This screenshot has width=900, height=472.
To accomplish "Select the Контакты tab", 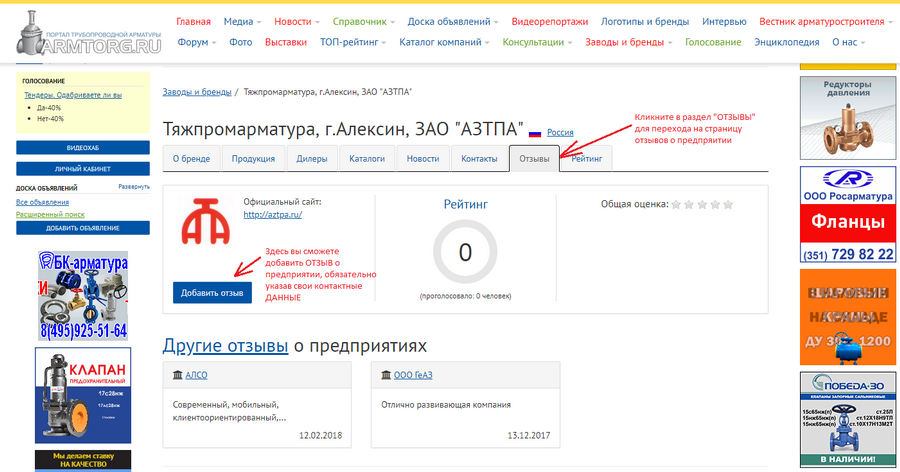I will (x=479, y=158).
